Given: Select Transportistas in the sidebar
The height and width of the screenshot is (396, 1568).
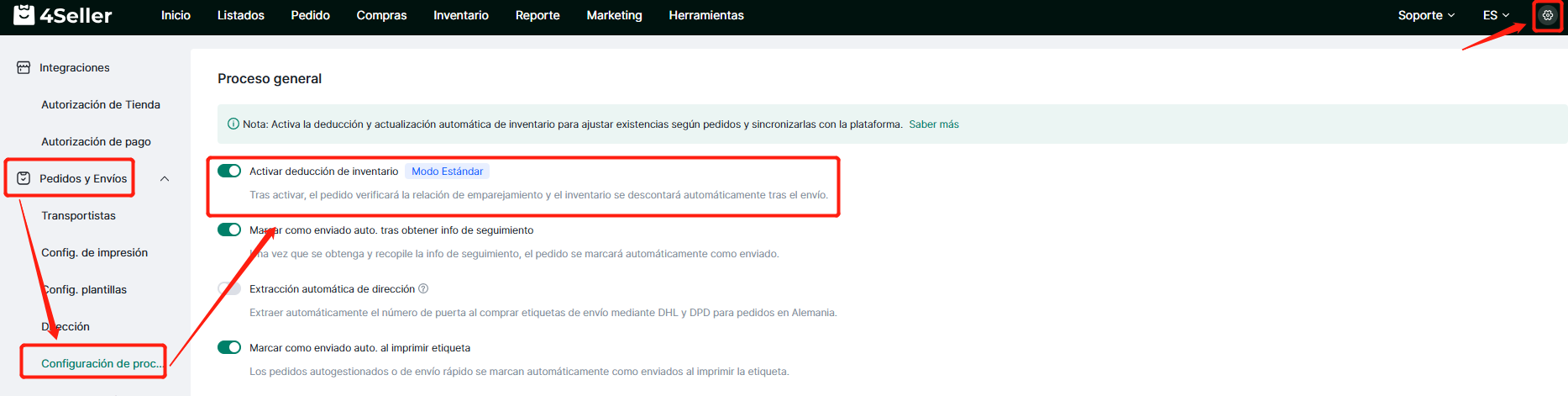Looking at the screenshot, I should [78, 215].
